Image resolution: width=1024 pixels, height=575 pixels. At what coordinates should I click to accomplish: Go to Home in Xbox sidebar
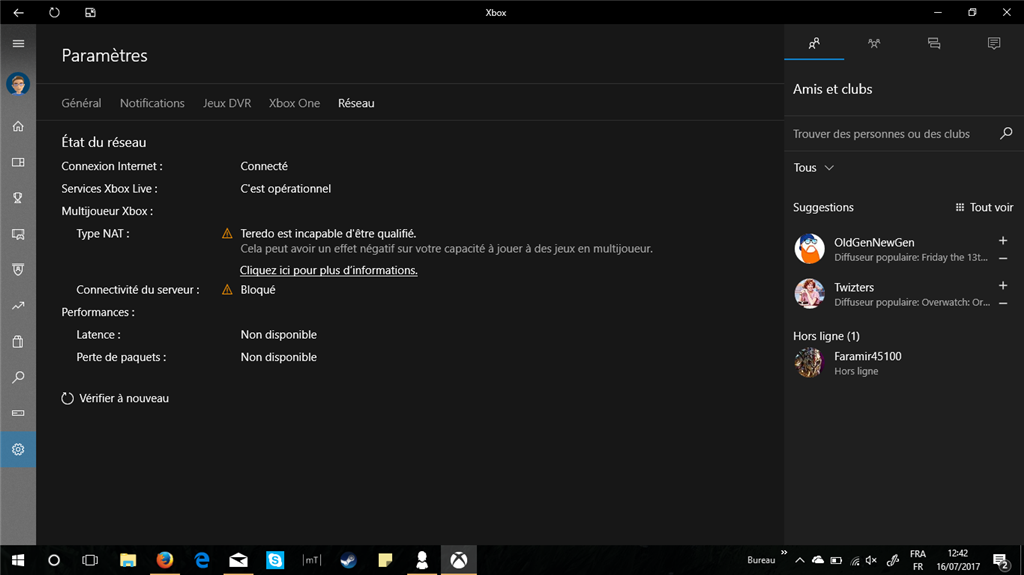pos(18,126)
